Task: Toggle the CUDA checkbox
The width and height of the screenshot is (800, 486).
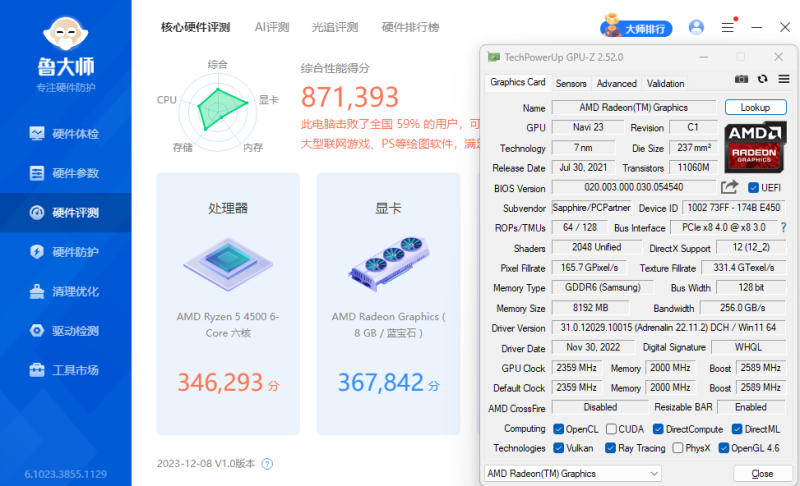Action: pyautogui.click(x=611, y=429)
